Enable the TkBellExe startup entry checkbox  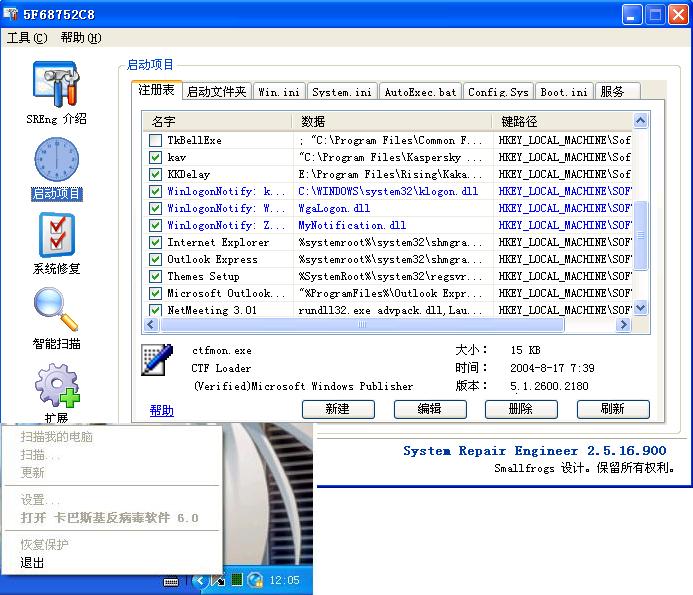point(155,140)
